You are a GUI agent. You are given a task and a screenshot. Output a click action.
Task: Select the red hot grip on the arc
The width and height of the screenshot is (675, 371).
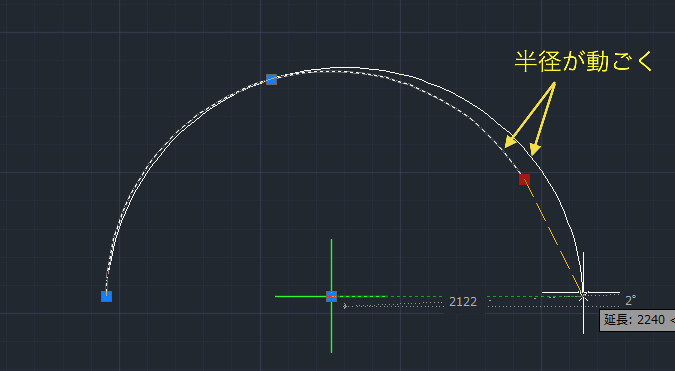coord(524,179)
